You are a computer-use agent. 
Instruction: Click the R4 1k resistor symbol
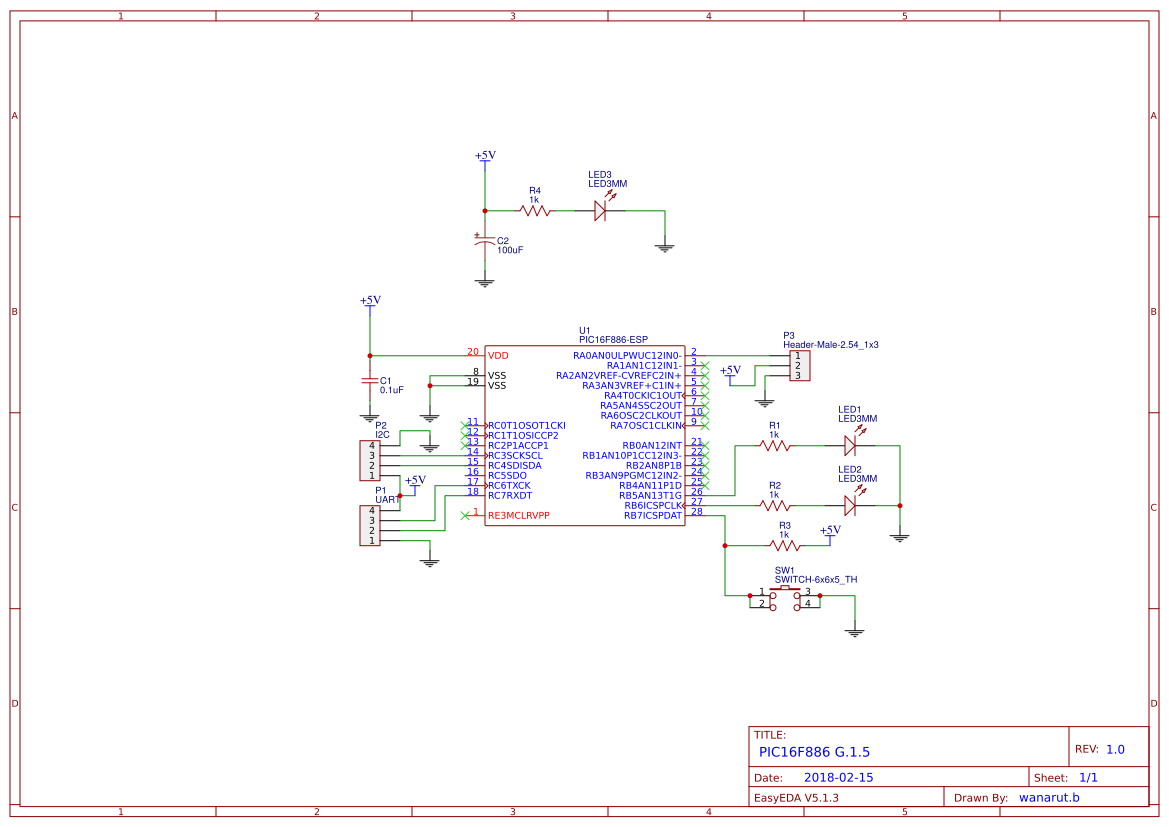click(535, 211)
